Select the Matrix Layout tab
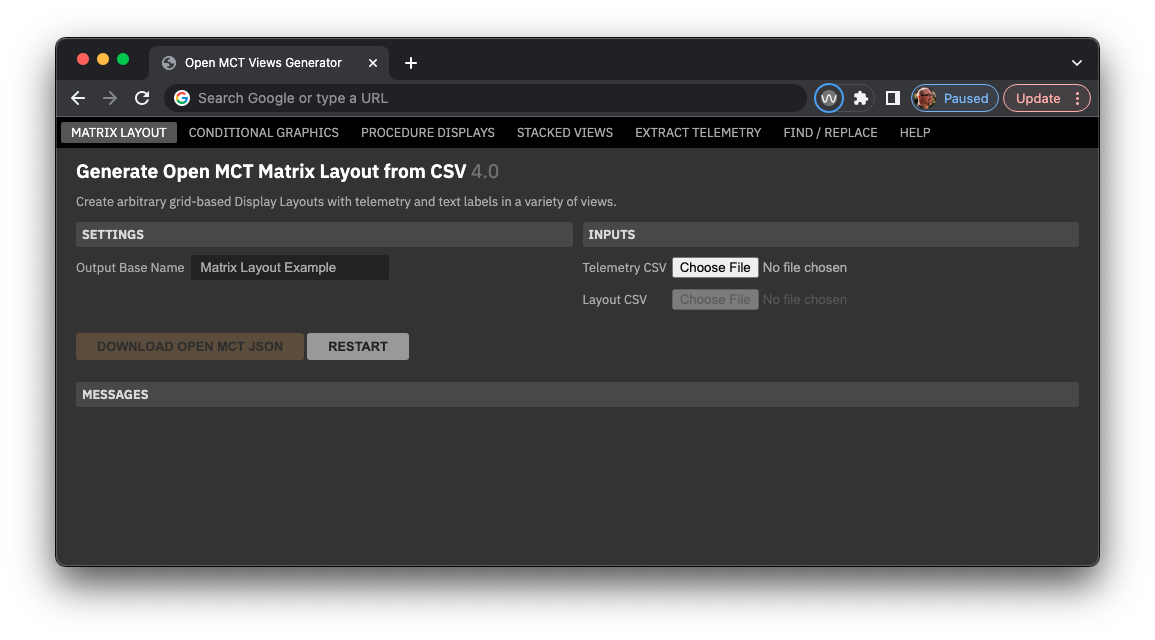 (x=119, y=133)
